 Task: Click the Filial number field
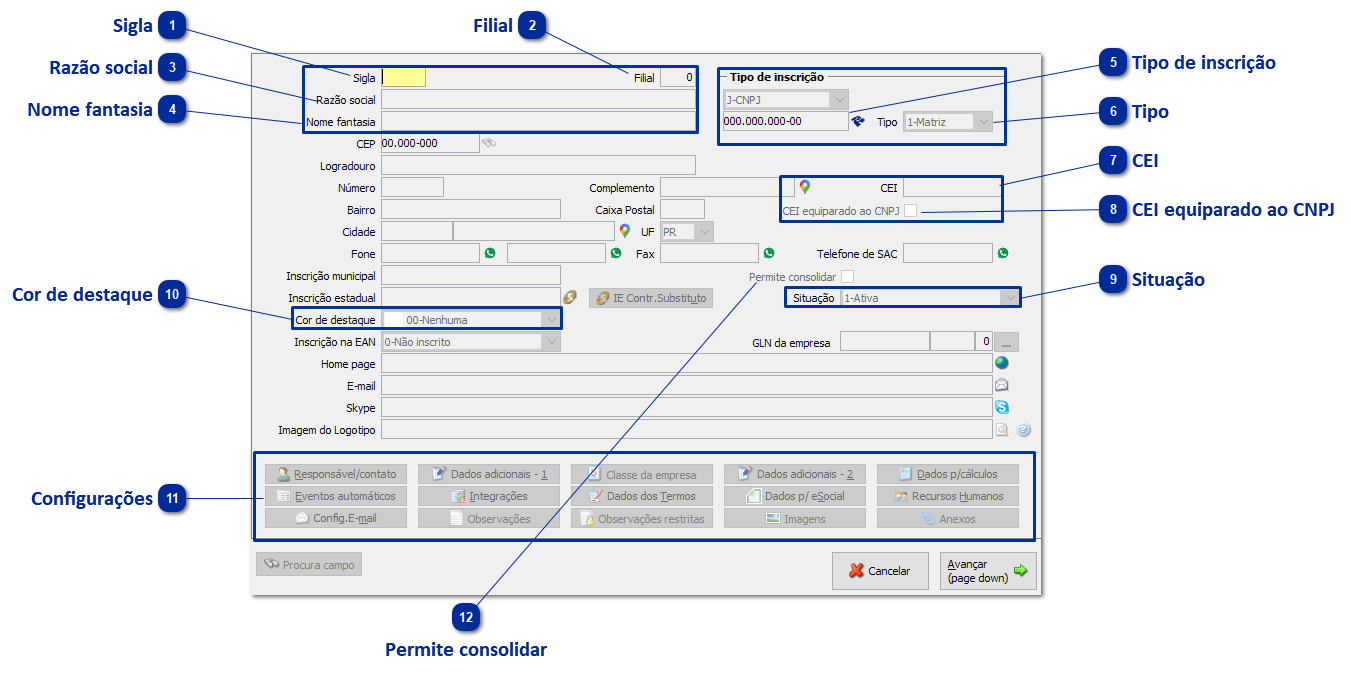pyautogui.click(x=678, y=77)
